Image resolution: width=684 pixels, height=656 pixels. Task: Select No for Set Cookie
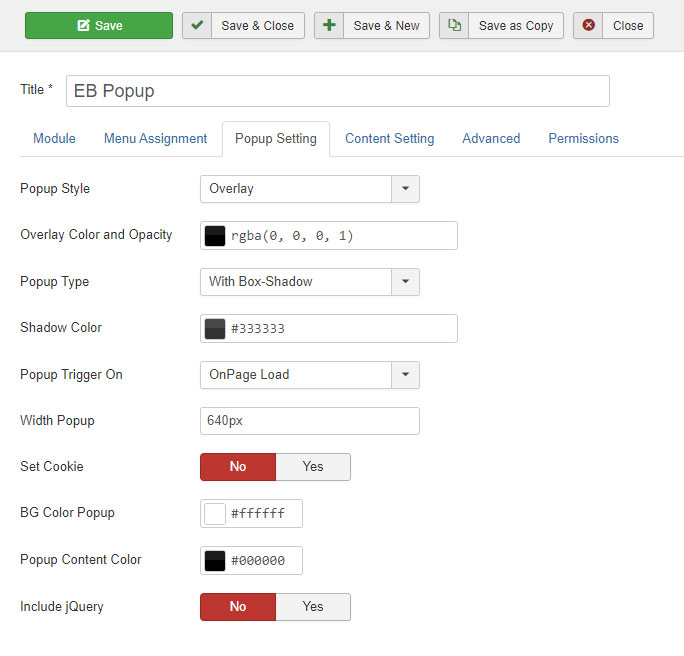238,467
